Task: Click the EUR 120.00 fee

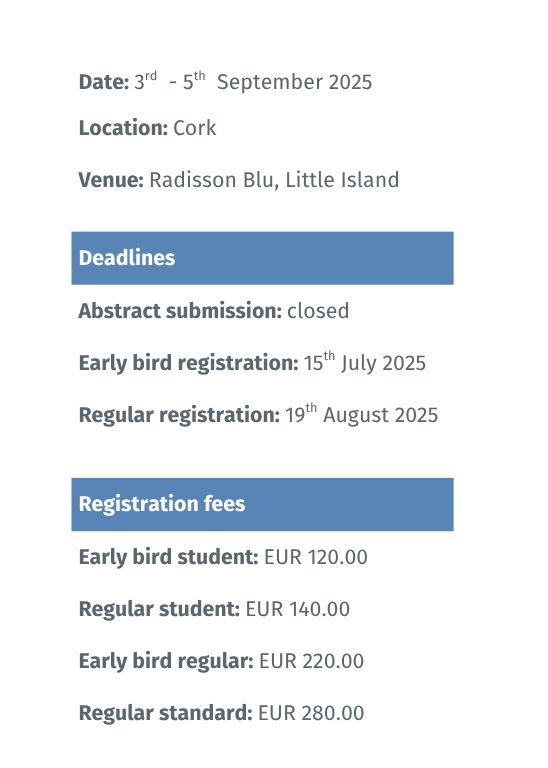Action: click(316, 557)
